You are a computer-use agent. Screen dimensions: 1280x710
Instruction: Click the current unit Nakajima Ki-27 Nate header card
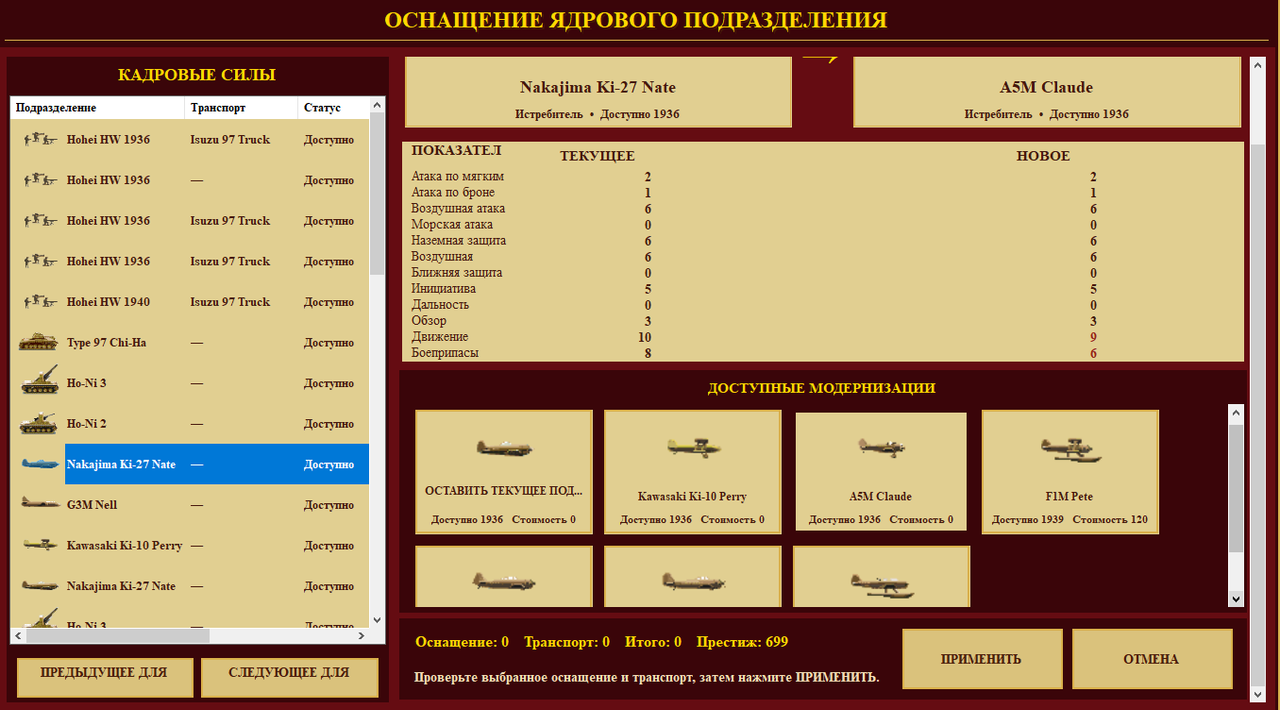point(598,92)
